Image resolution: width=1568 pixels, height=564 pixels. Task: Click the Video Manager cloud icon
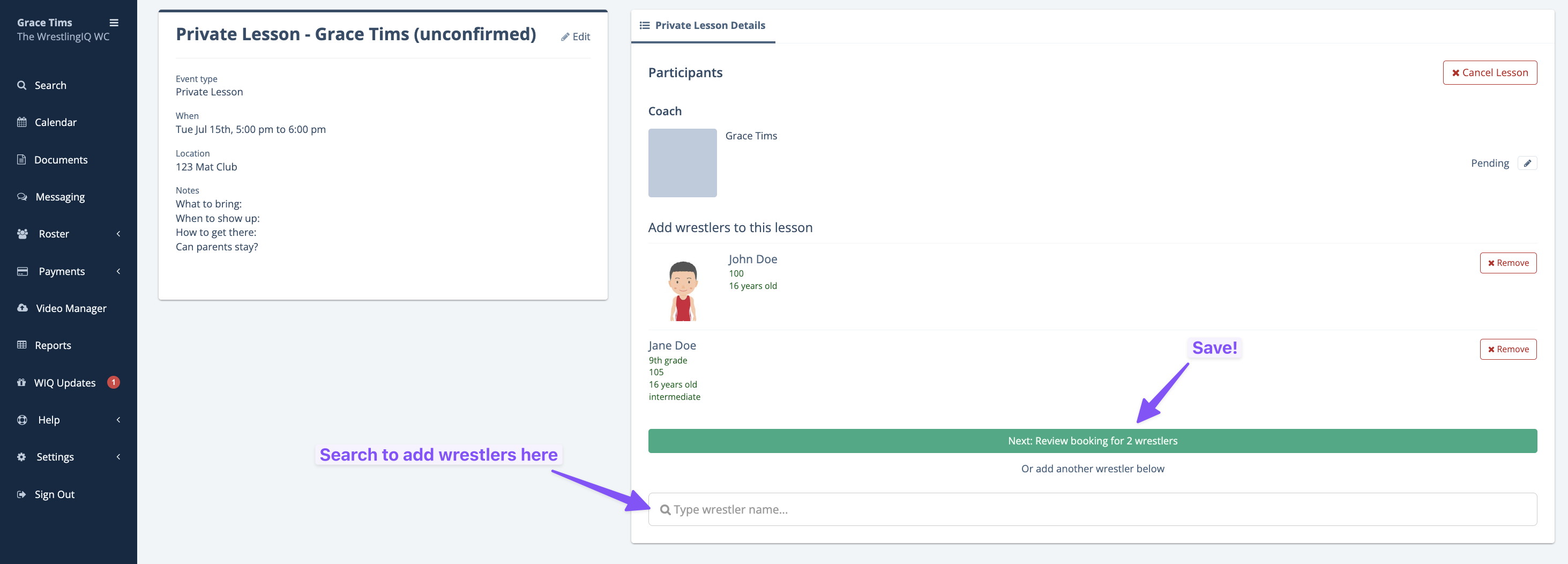pos(23,308)
